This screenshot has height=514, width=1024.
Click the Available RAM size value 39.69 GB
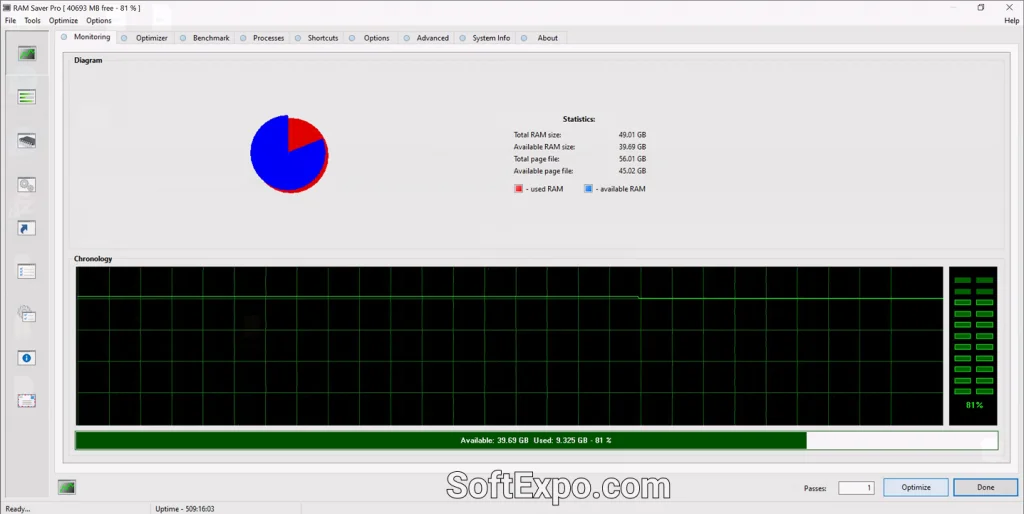[632, 147]
